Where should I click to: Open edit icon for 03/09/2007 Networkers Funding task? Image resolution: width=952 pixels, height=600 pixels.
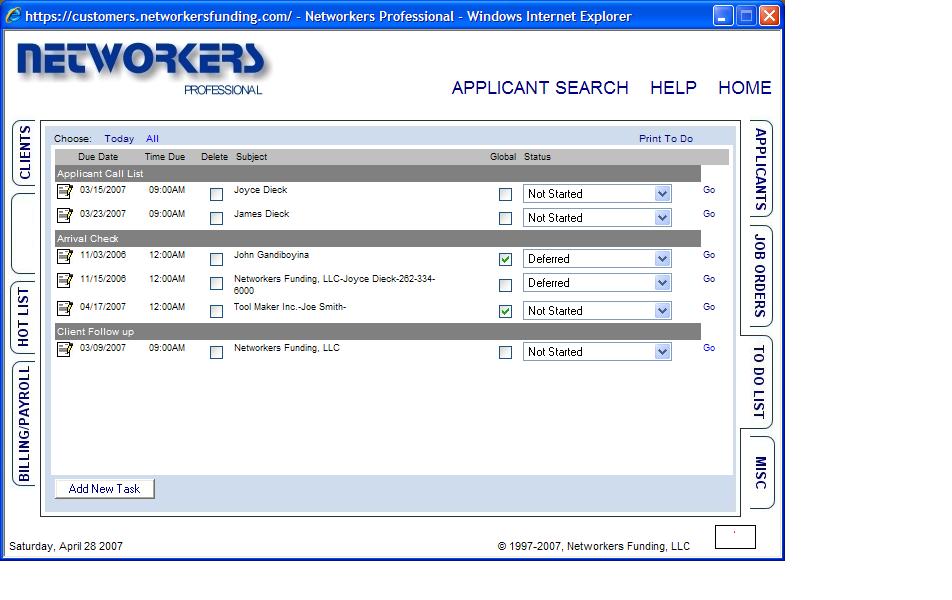pyautogui.click(x=64, y=349)
